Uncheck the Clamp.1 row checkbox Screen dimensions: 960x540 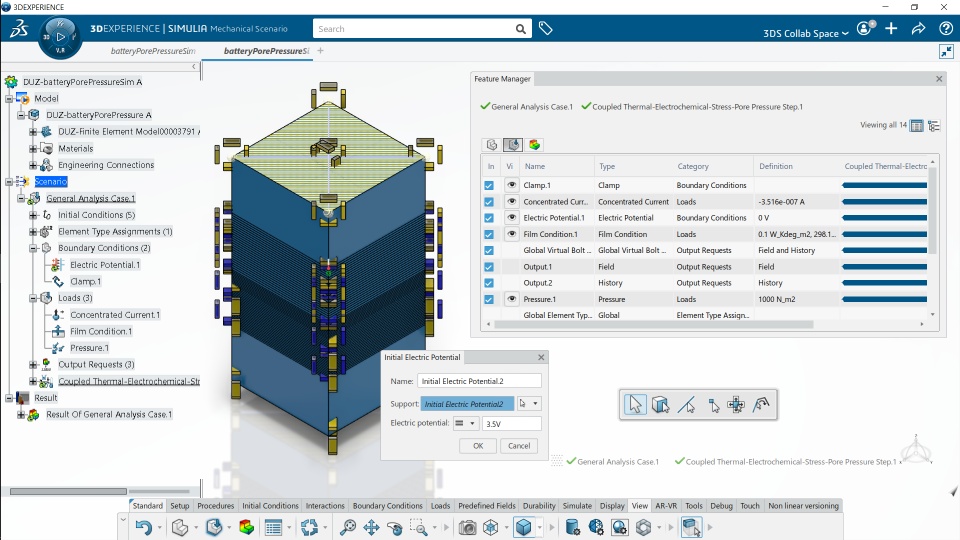tap(489, 186)
